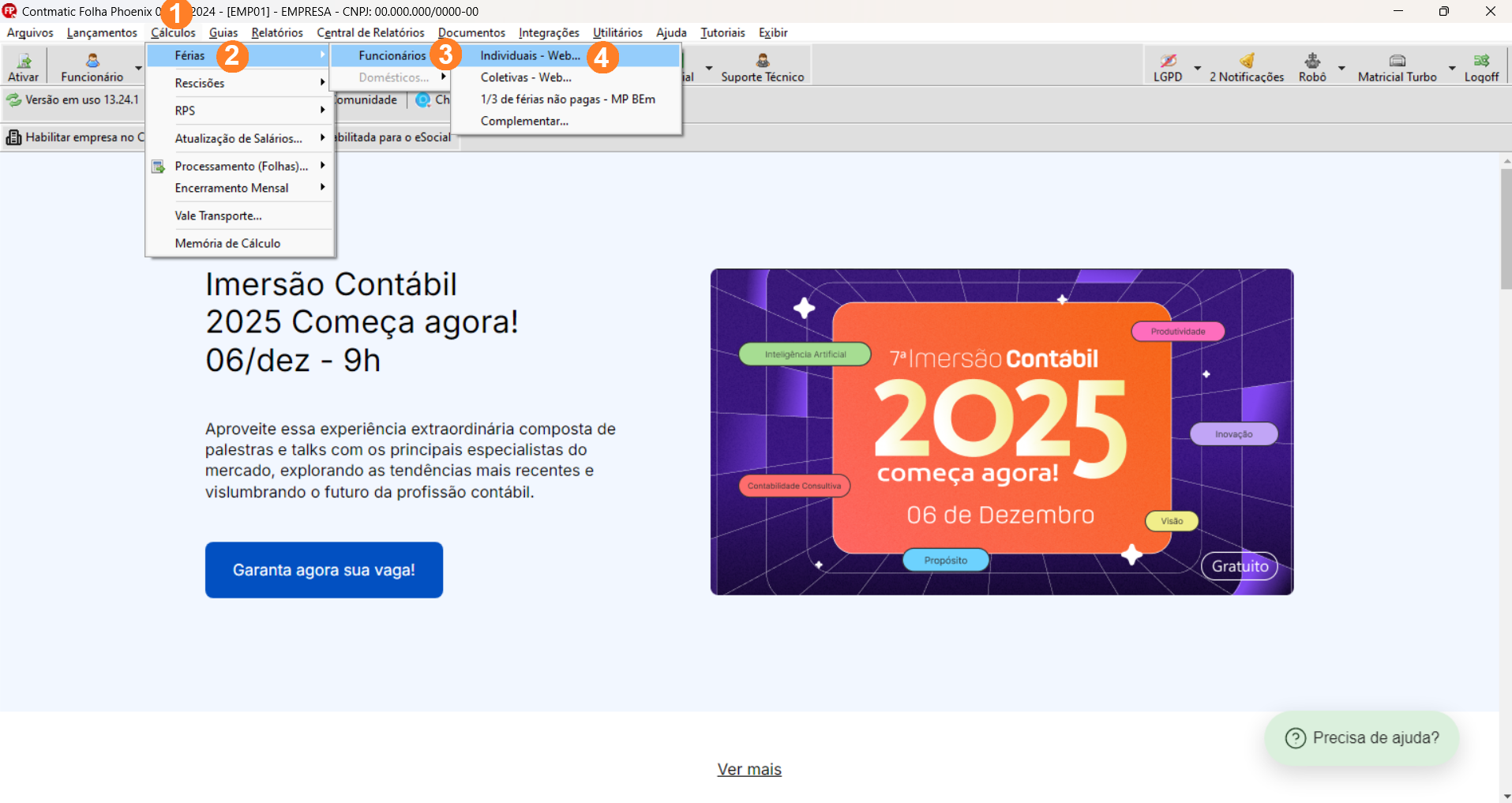The image size is (1512, 803).
Task: Expand the Rescisões submenu
Action: [x=240, y=83]
